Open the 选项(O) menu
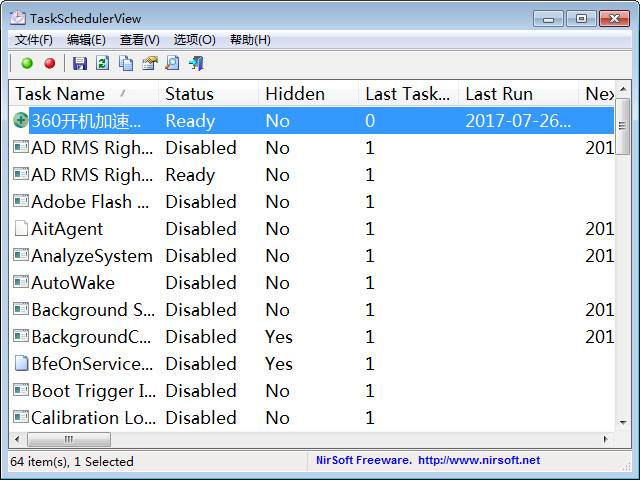Viewport: 640px width, 480px height. click(x=194, y=39)
